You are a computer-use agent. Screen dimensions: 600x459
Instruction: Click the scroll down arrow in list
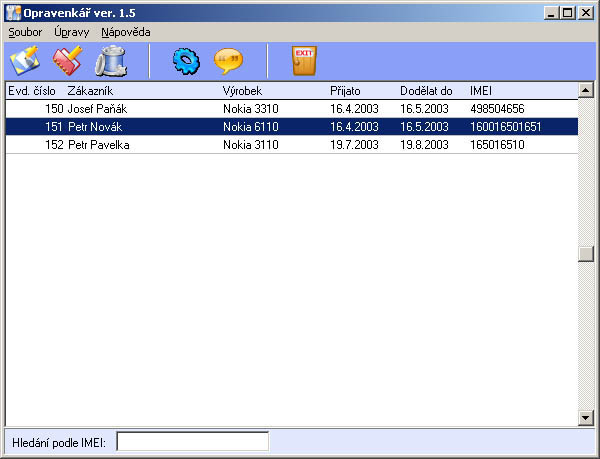point(586,417)
